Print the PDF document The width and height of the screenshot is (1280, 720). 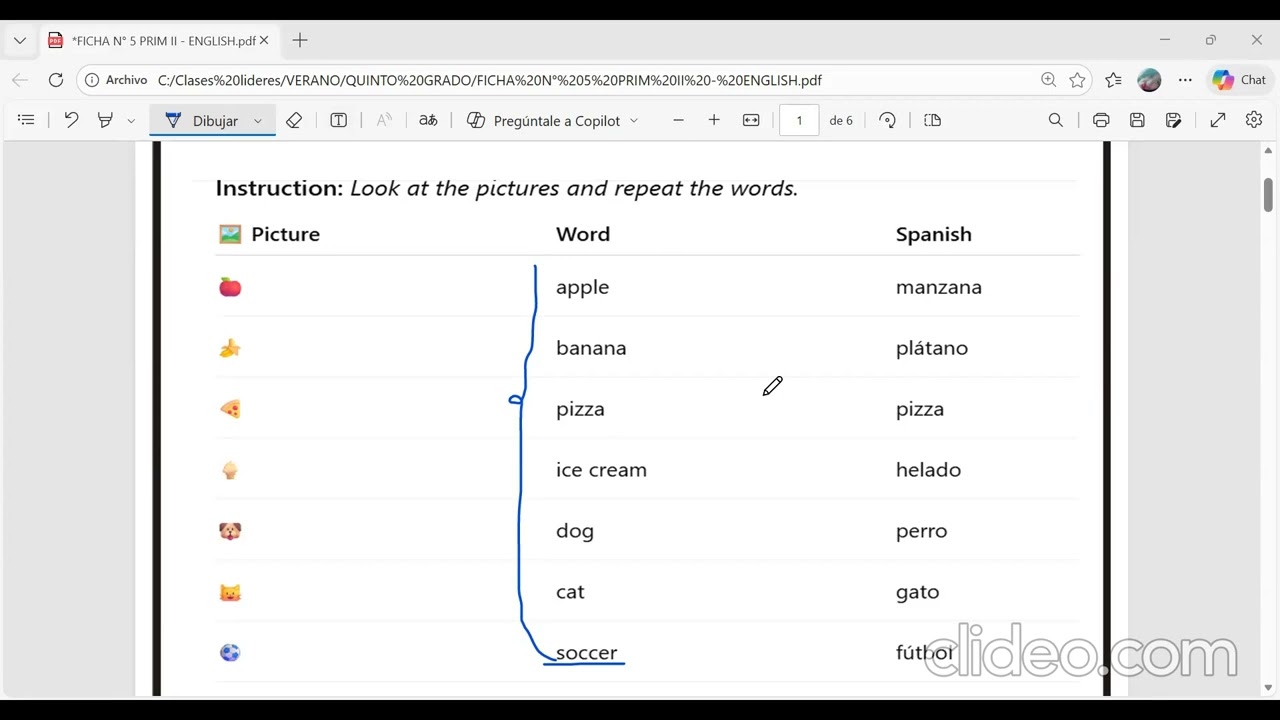[1101, 120]
